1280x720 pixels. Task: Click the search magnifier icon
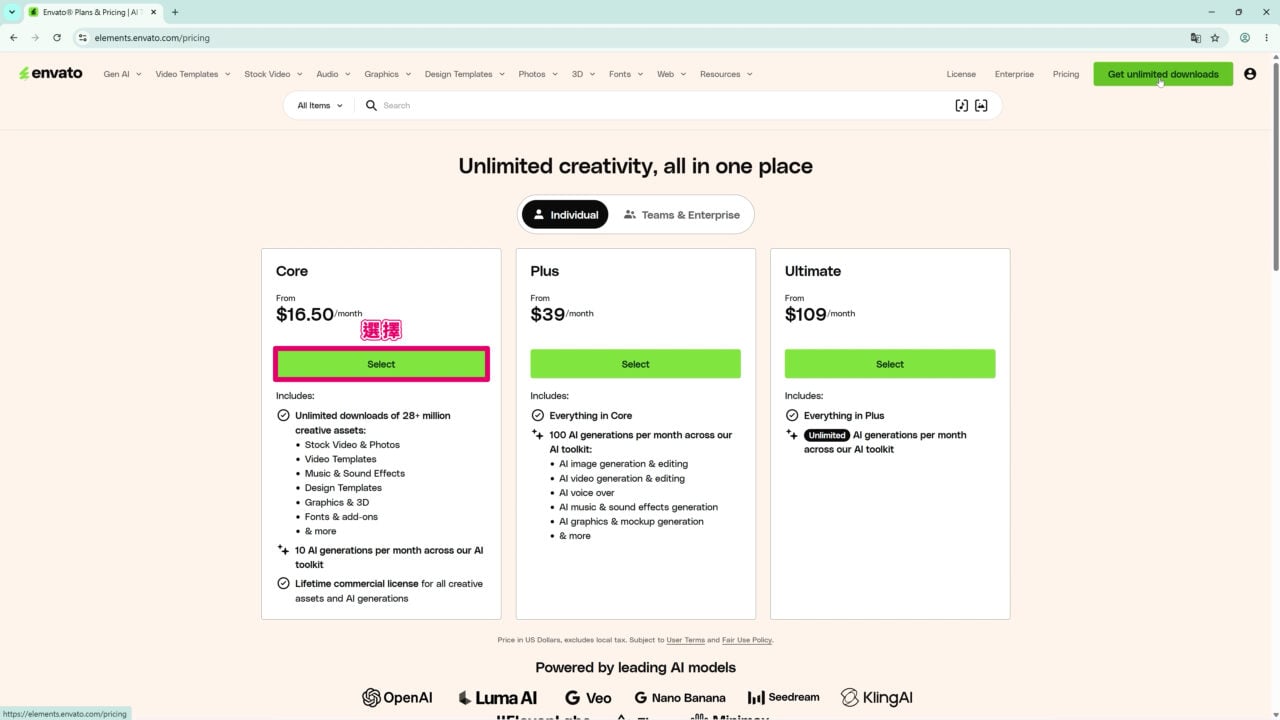pyautogui.click(x=371, y=105)
